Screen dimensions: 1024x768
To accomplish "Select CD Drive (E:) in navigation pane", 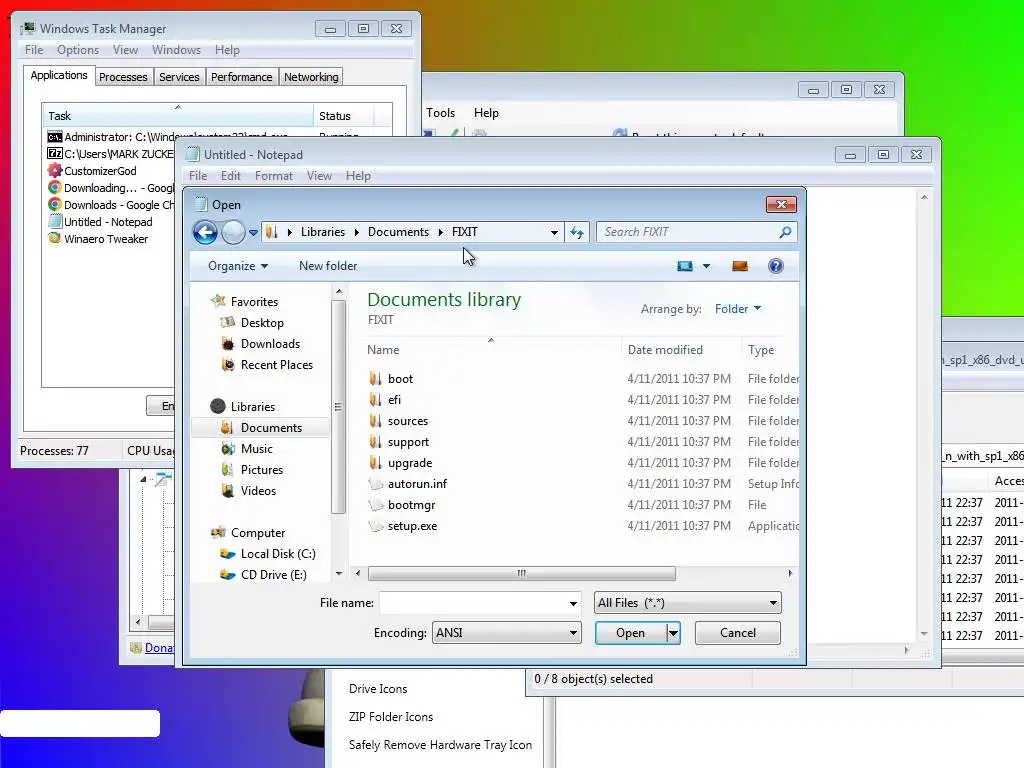I will (x=273, y=575).
